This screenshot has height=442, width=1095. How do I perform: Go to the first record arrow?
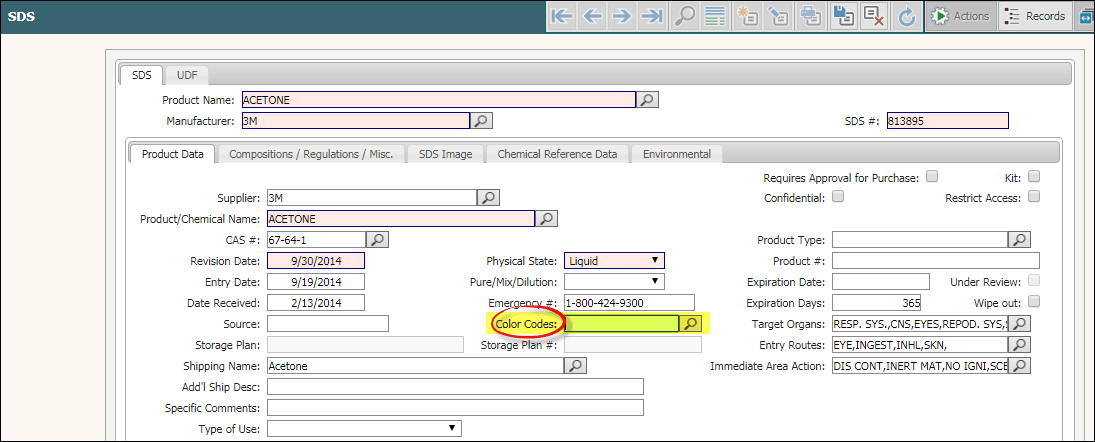(561, 16)
